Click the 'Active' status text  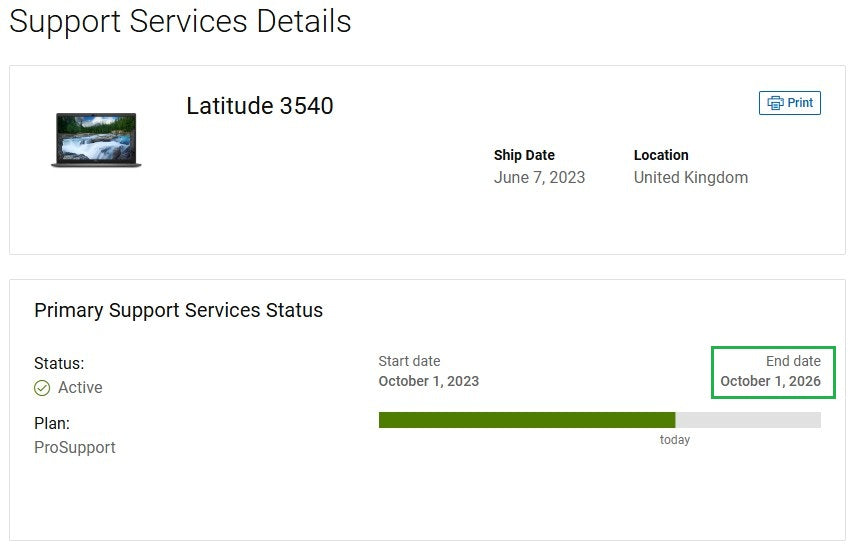tap(80, 388)
